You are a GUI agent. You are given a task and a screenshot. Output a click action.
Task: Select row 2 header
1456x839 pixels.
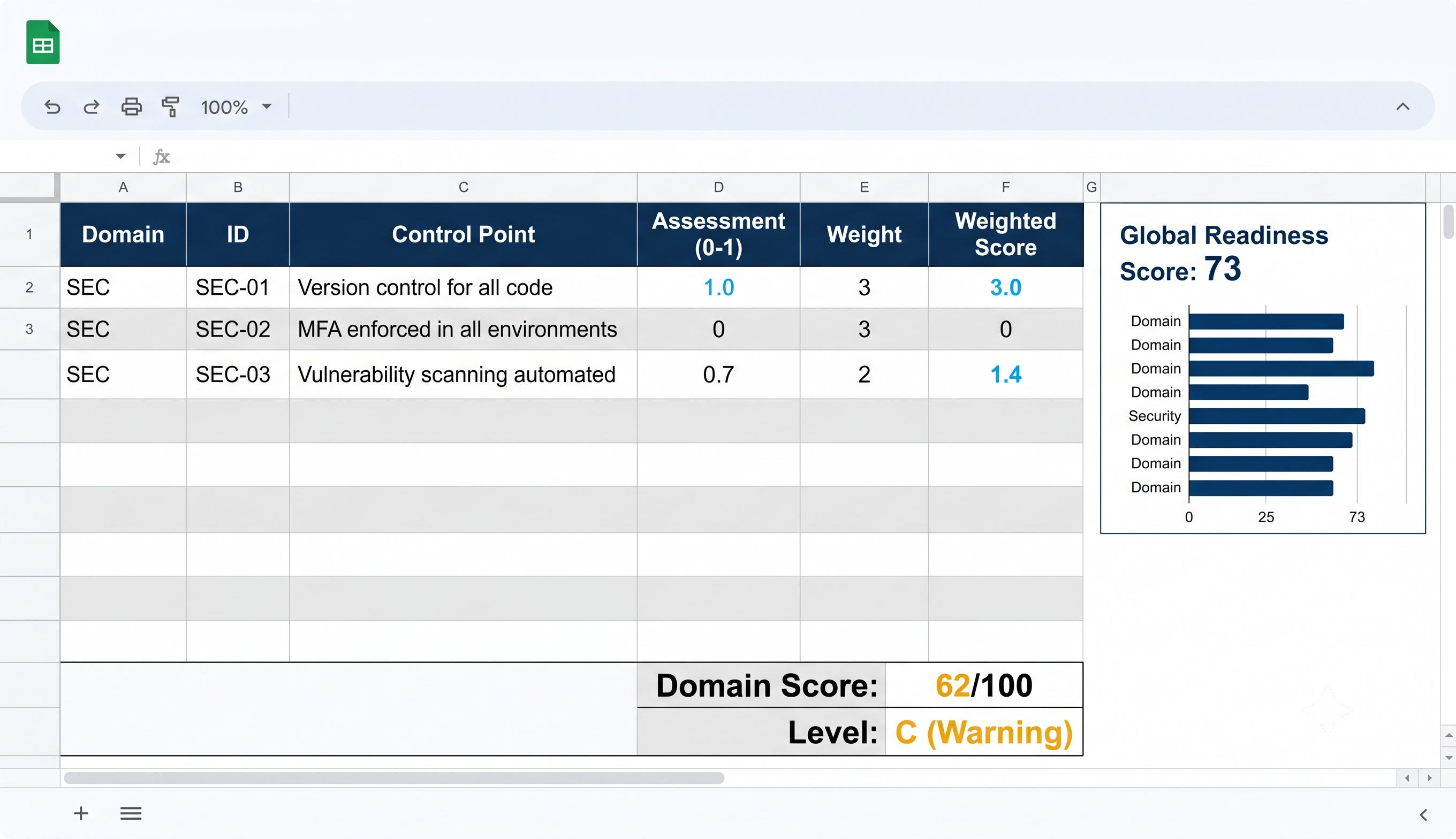coord(29,287)
